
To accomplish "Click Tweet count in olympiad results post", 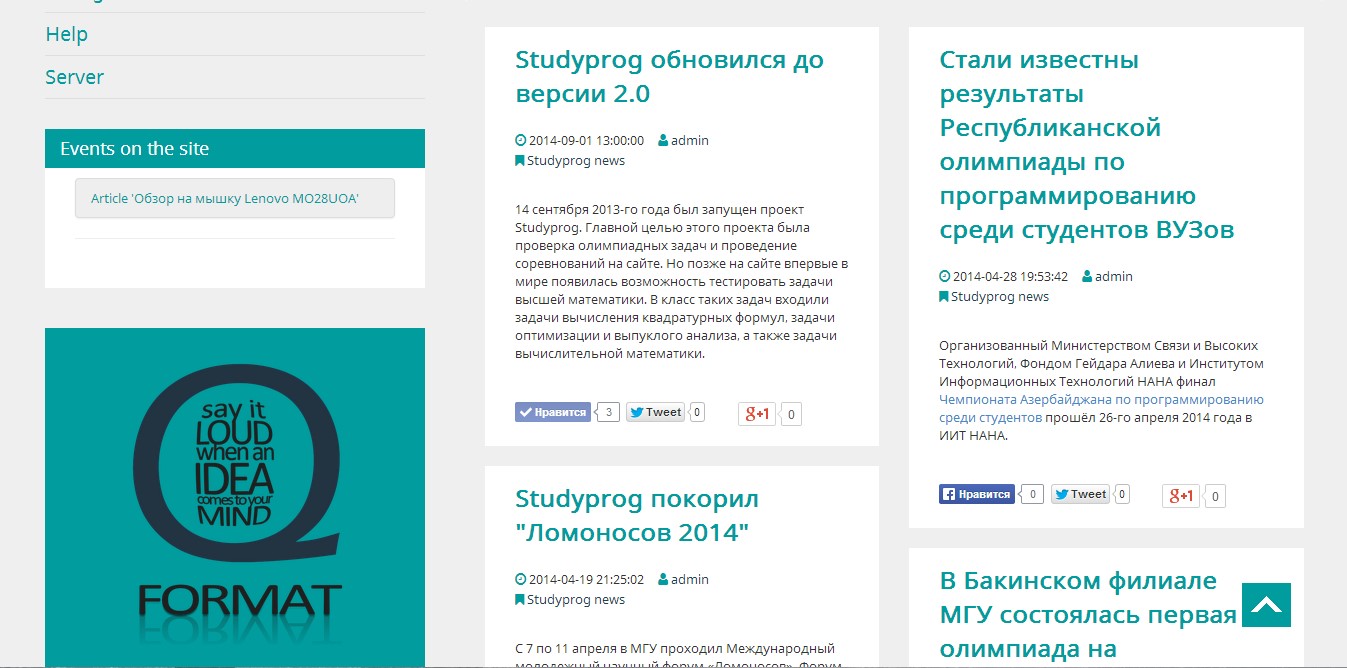I will [x=1122, y=494].
